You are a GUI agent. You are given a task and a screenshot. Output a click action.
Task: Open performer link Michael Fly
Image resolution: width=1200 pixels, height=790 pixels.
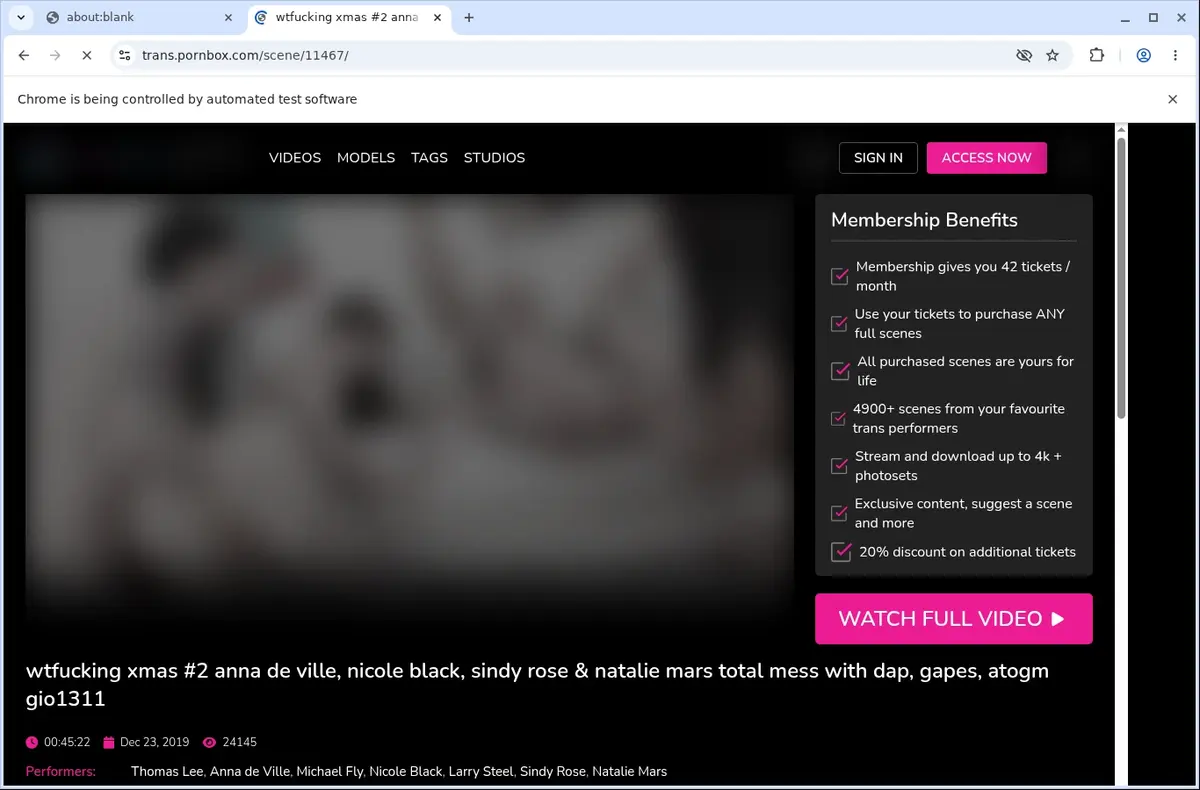point(329,772)
